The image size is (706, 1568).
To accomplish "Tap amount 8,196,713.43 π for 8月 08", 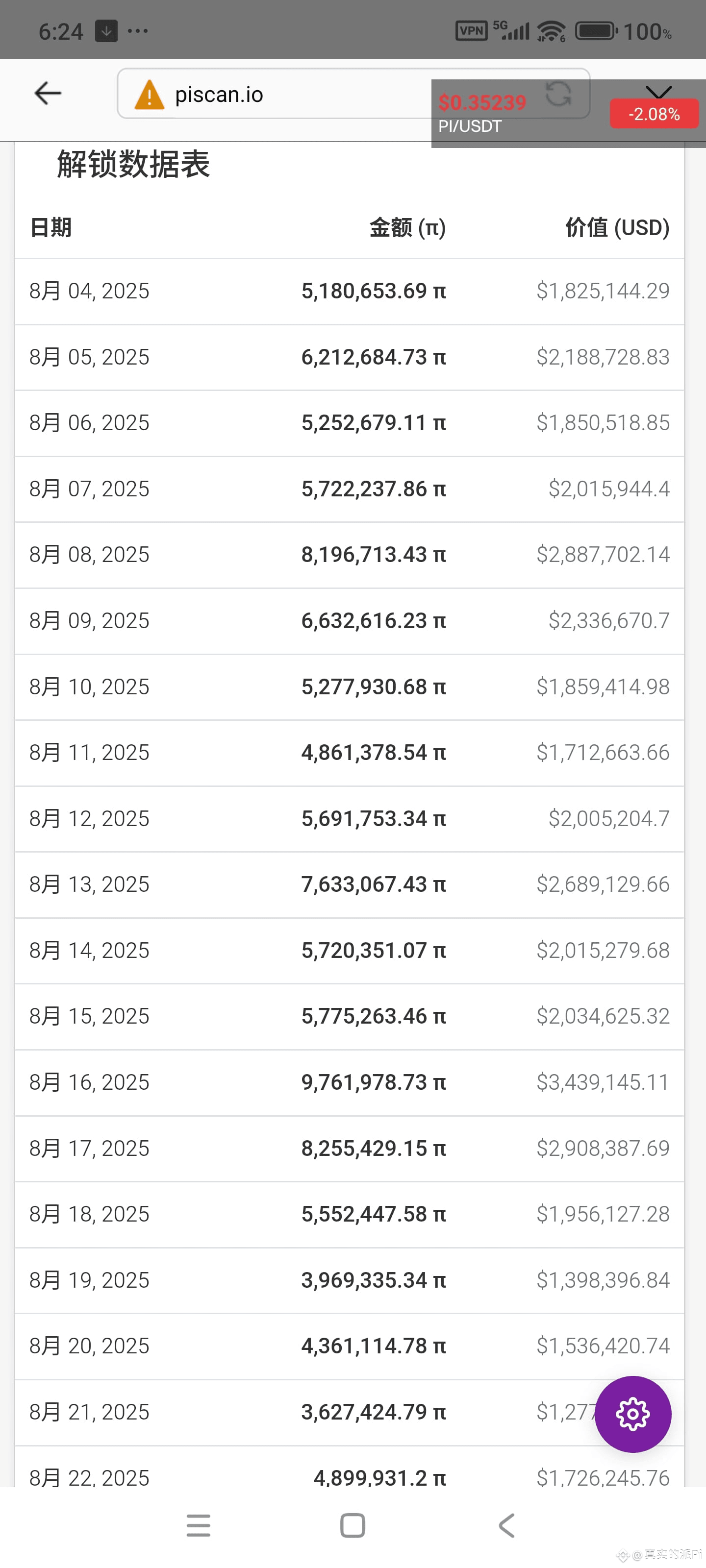I will [374, 555].
